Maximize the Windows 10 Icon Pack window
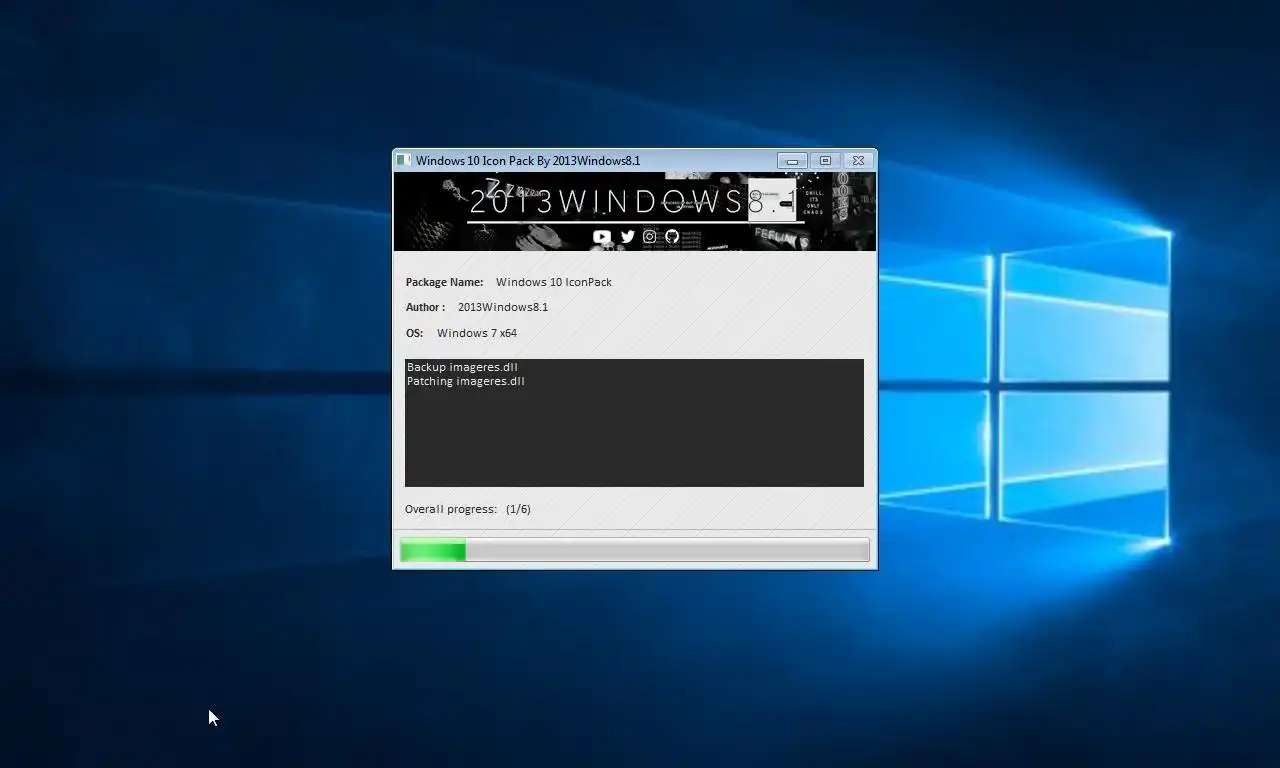 [825, 160]
